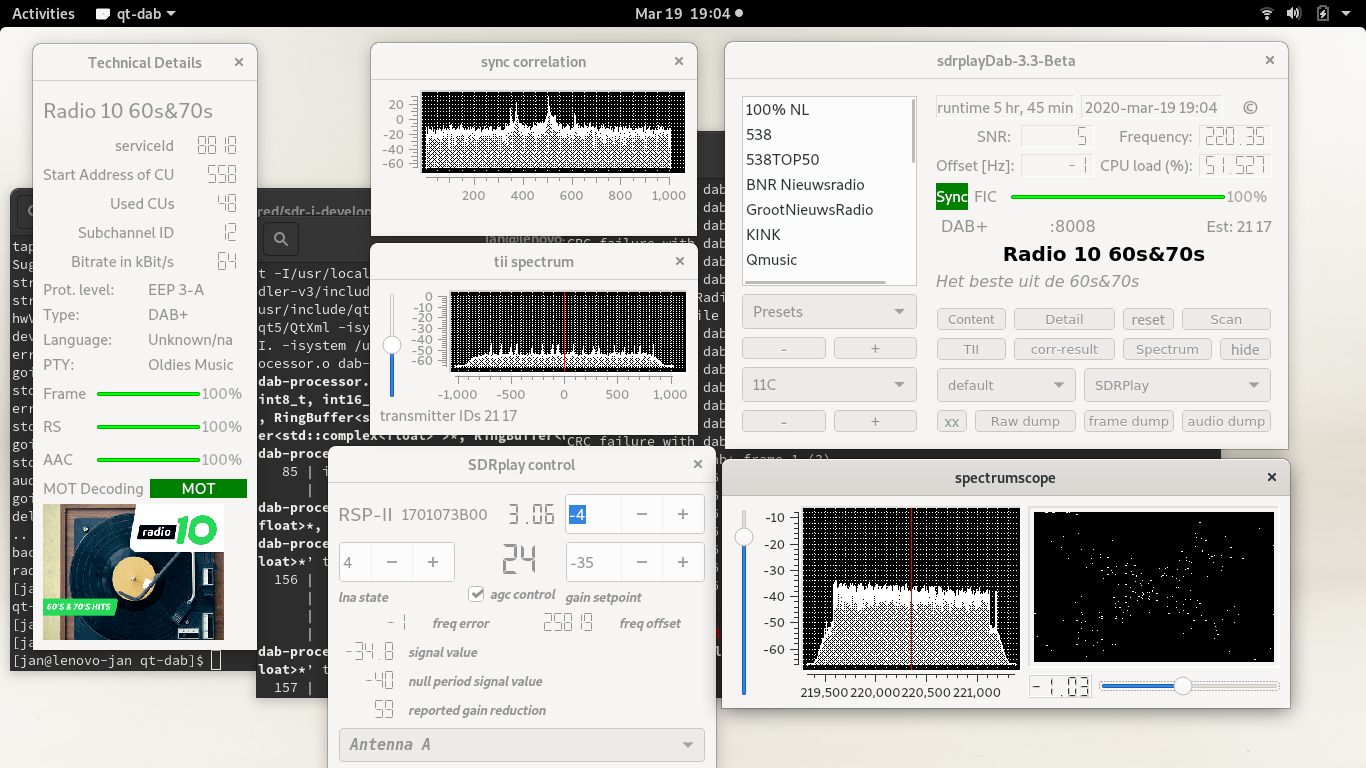1366x768 pixels.
Task: Click the TII button
Action: [971, 349]
